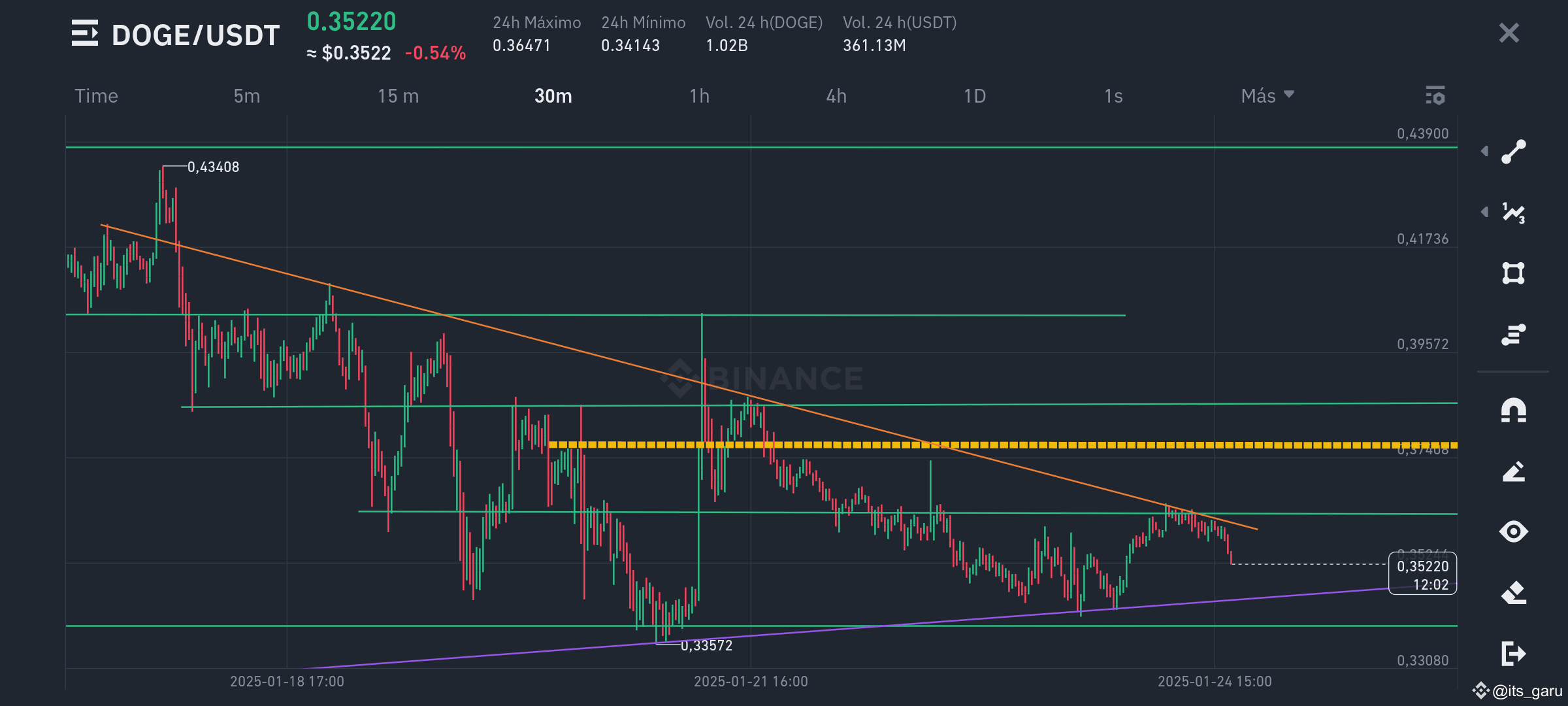Switch to the 5m timeframe
Viewport: 1568px width, 706px height.
pyautogui.click(x=247, y=96)
